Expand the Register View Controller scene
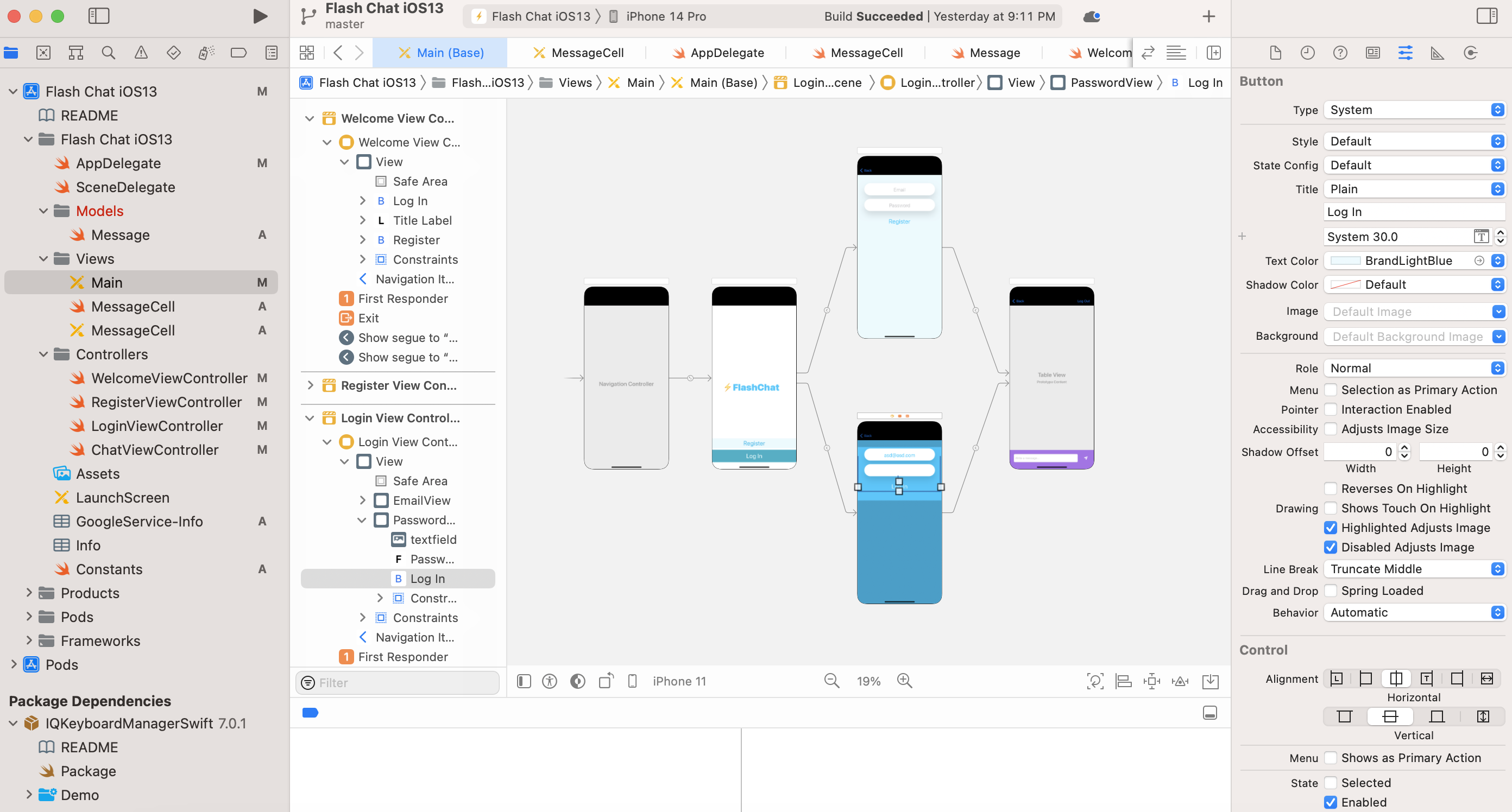1512x812 pixels. tap(311, 385)
